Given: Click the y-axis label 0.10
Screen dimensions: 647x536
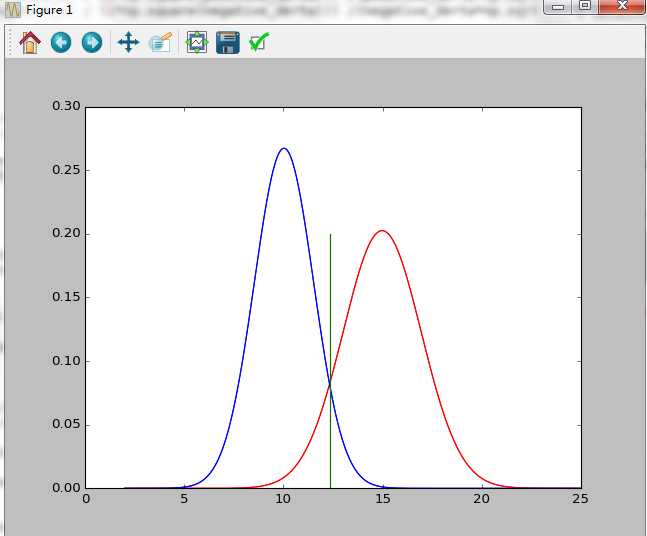Looking at the screenshot, I should 66,361.
